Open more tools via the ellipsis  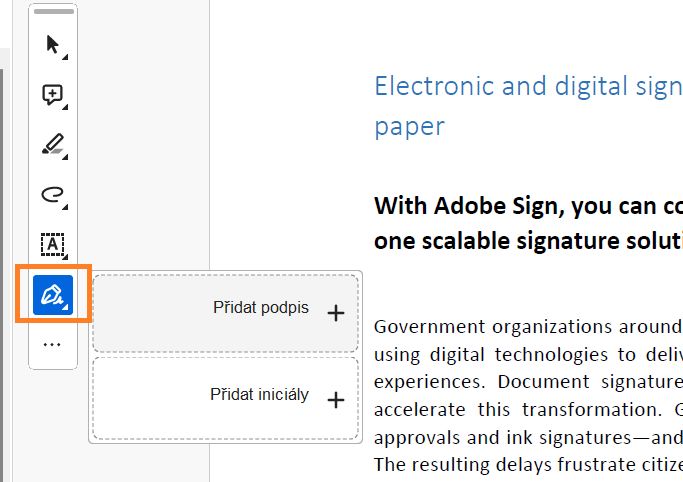[x=52, y=344]
